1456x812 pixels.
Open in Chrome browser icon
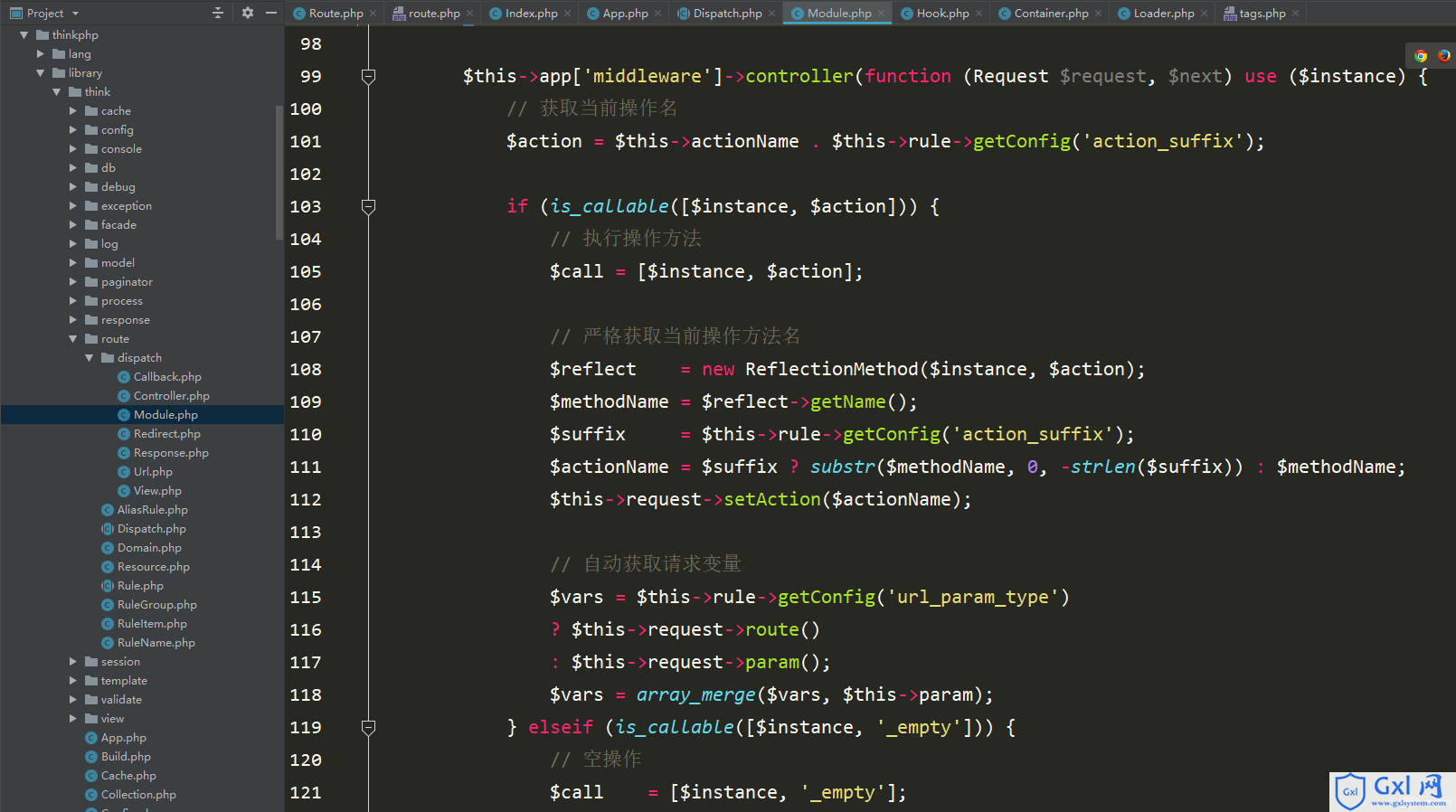1421,56
